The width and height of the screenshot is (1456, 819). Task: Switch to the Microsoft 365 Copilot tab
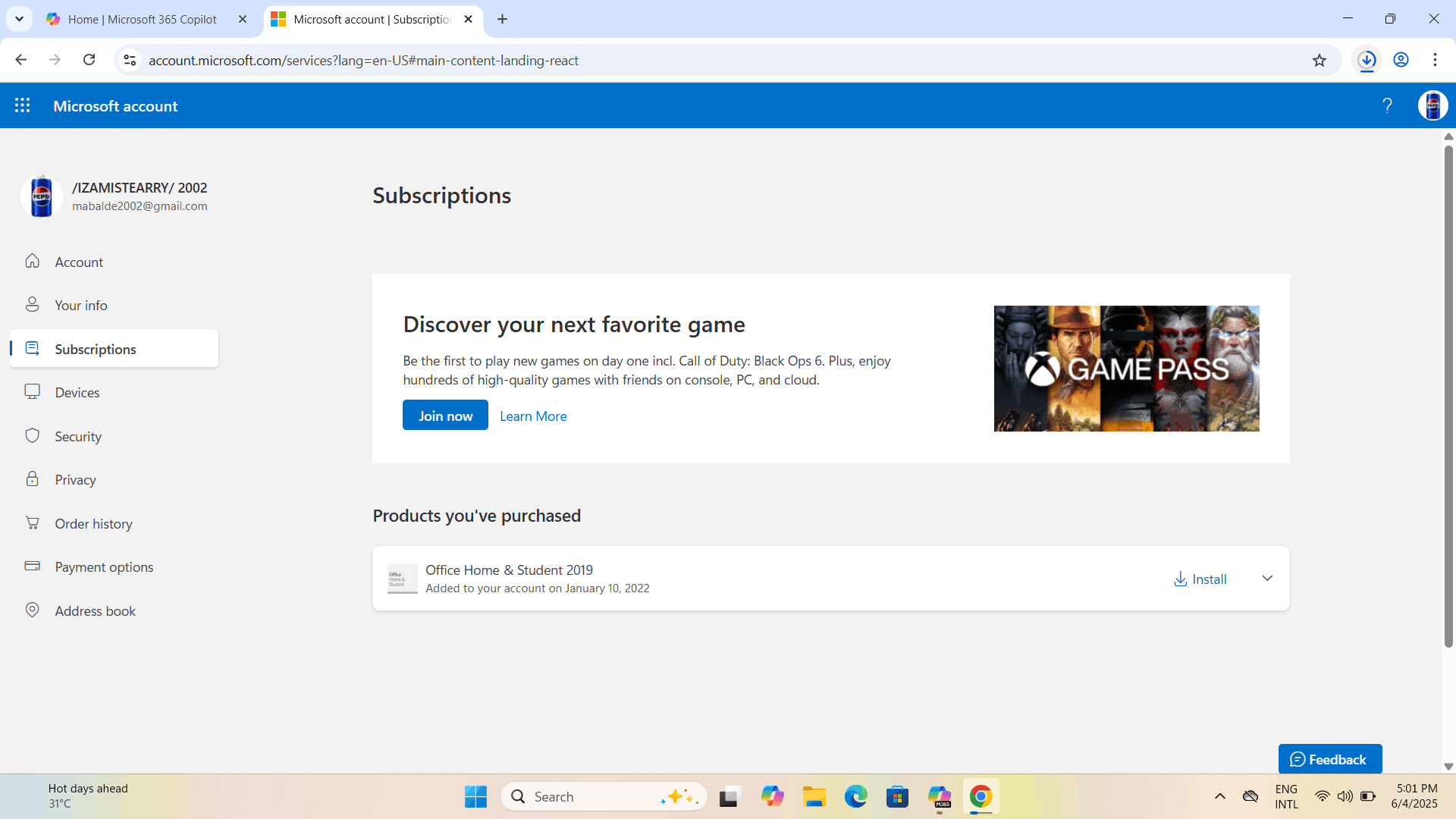(x=143, y=19)
